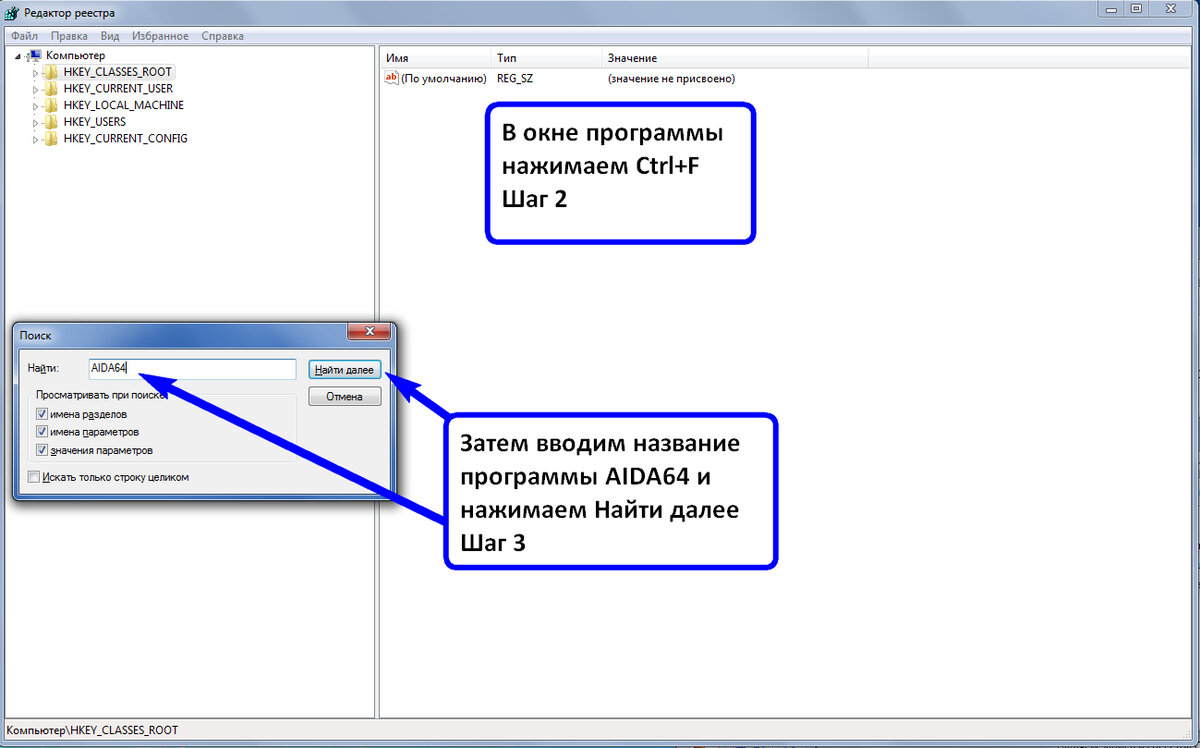Click the Registry Editor title bar icon
Viewport: 1200px width, 748px height.
point(11,13)
